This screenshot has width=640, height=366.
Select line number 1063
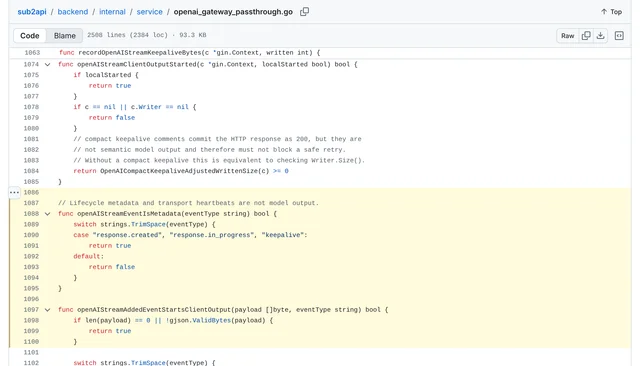pyautogui.click(x=32, y=53)
